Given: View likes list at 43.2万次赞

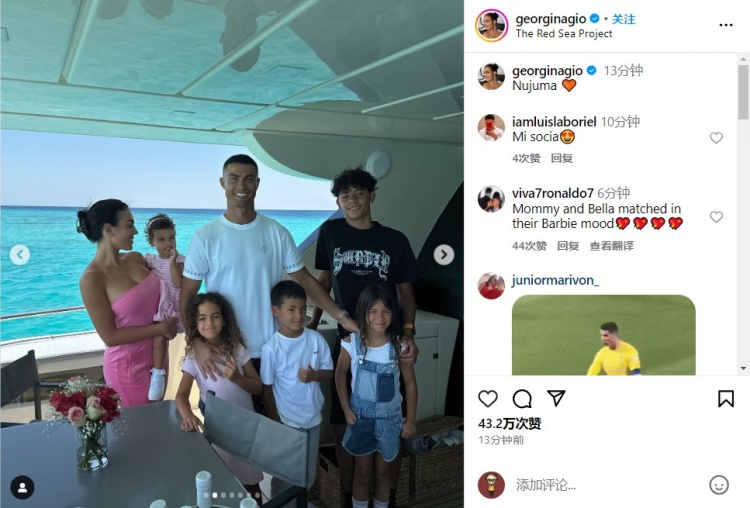Looking at the screenshot, I should pyautogui.click(x=509, y=423).
